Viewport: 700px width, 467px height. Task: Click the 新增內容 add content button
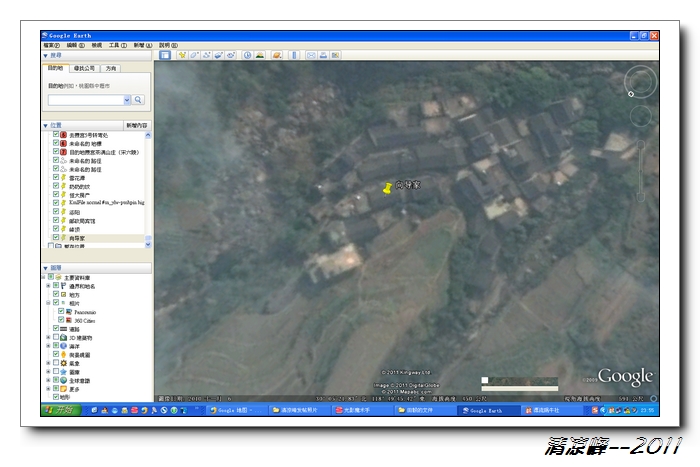(x=137, y=125)
